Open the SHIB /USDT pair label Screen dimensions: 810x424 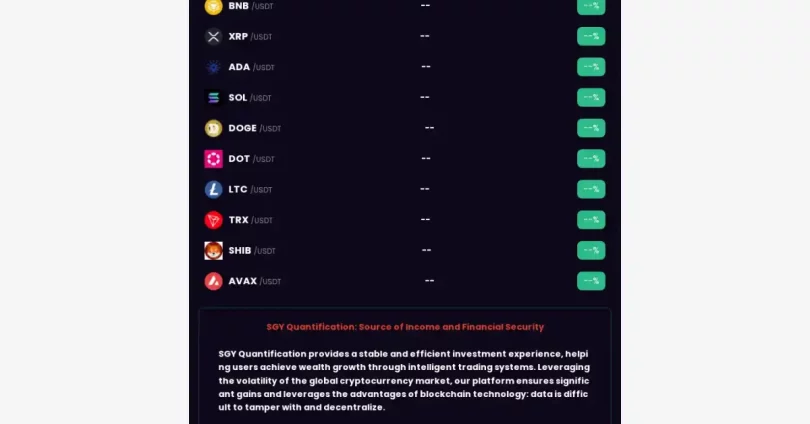point(252,250)
